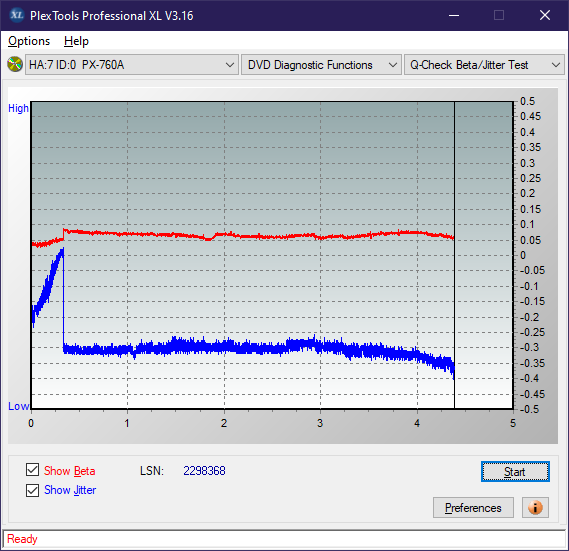569x551 pixels.
Task: Click the Low jitter axis label
Action: tap(18, 406)
